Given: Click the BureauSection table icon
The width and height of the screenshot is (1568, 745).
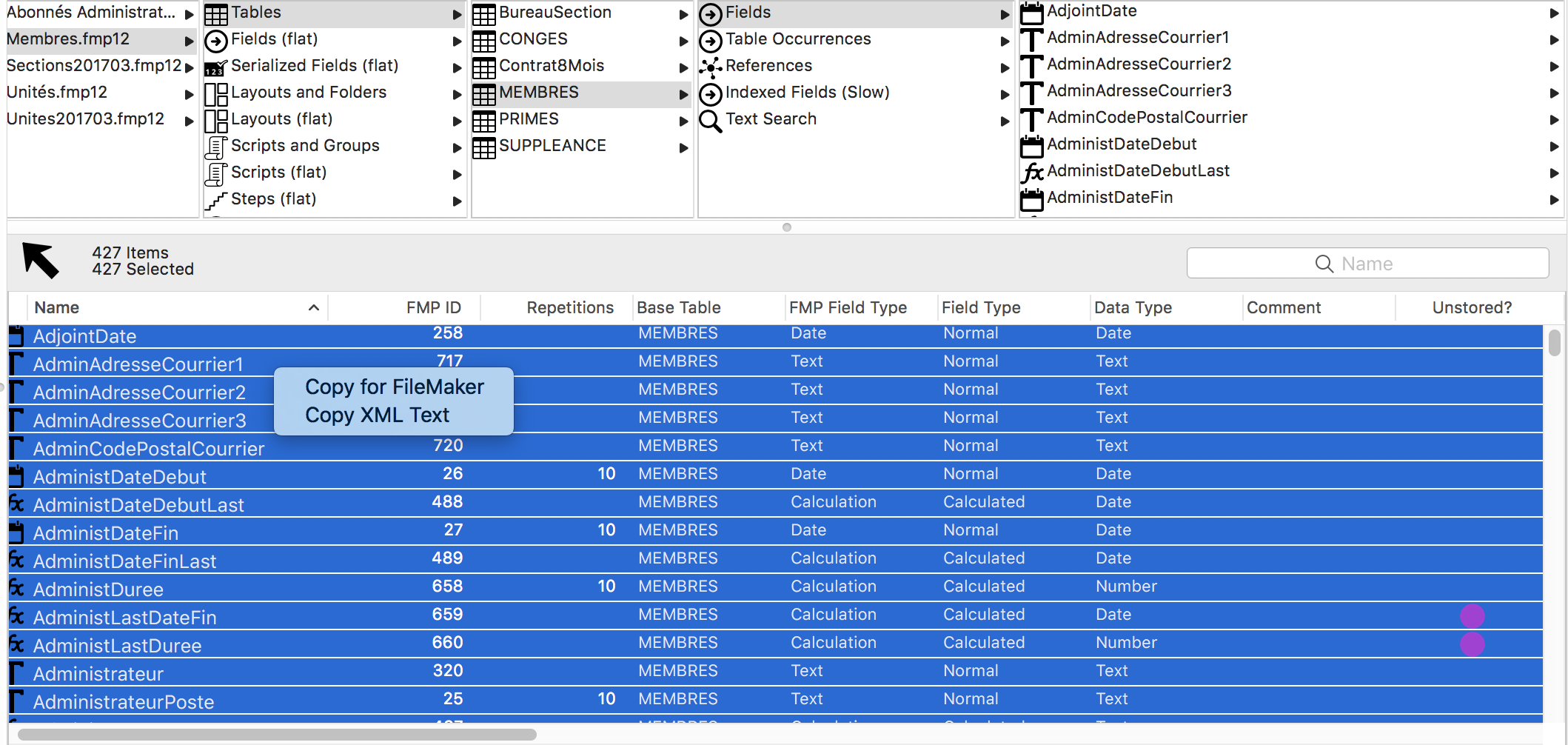Looking at the screenshot, I should [x=483, y=14].
